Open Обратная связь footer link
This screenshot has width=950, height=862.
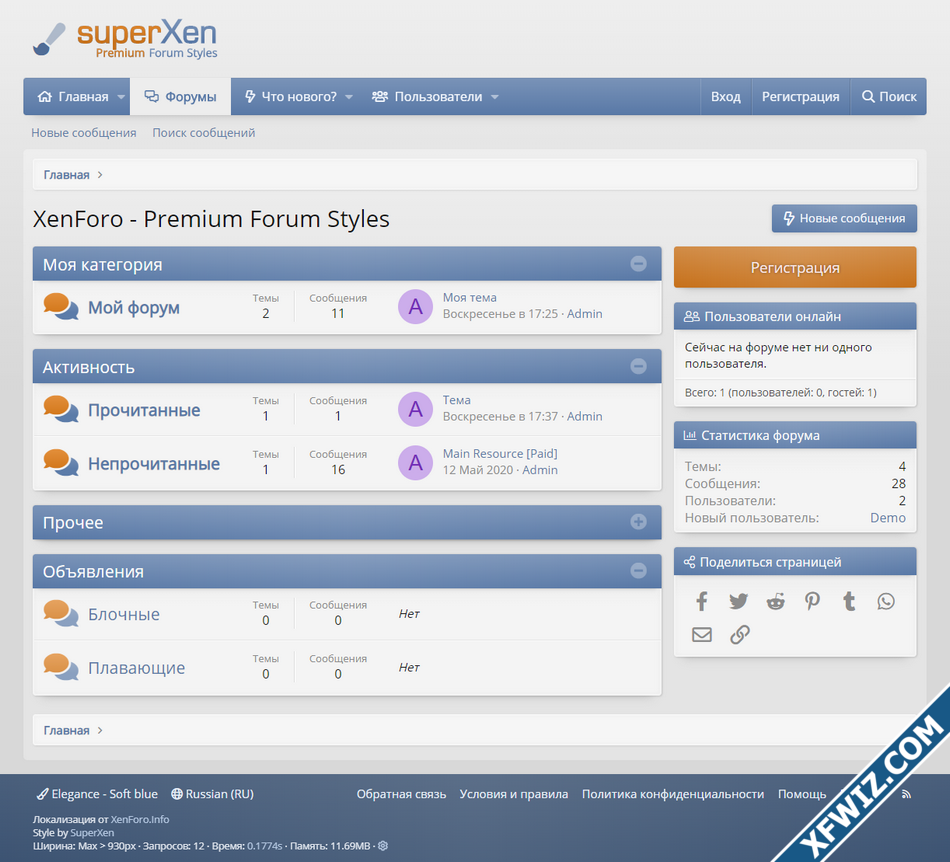[401, 794]
